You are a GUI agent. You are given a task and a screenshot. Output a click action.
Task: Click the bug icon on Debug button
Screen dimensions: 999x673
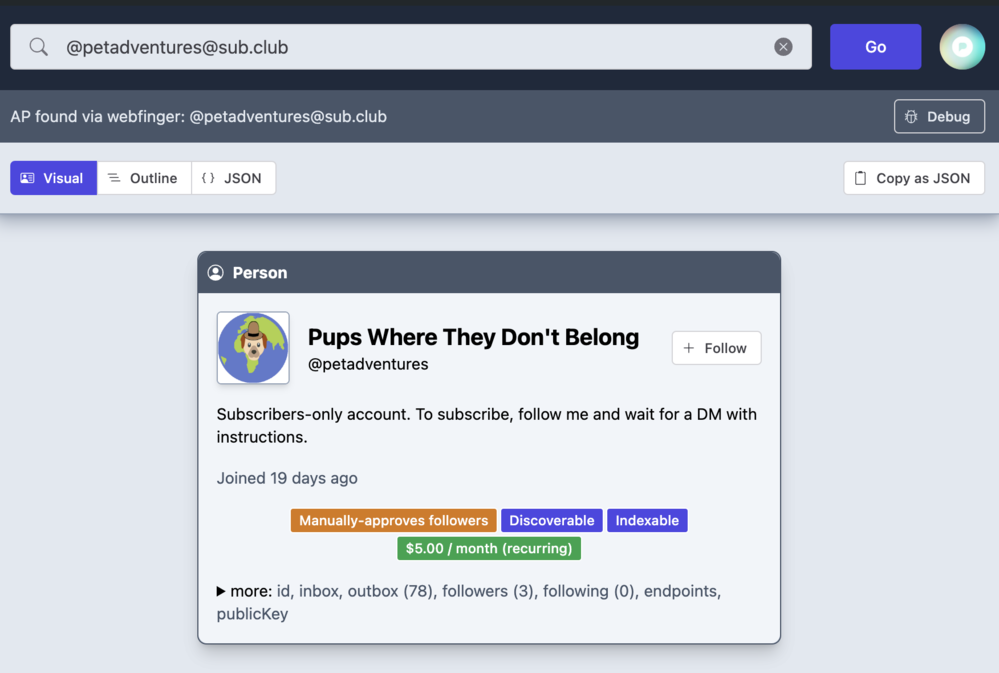pos(911,117)
